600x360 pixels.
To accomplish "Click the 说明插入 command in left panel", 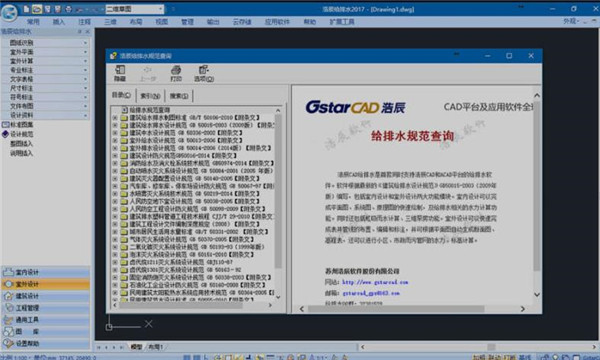I will pos(21,153).
